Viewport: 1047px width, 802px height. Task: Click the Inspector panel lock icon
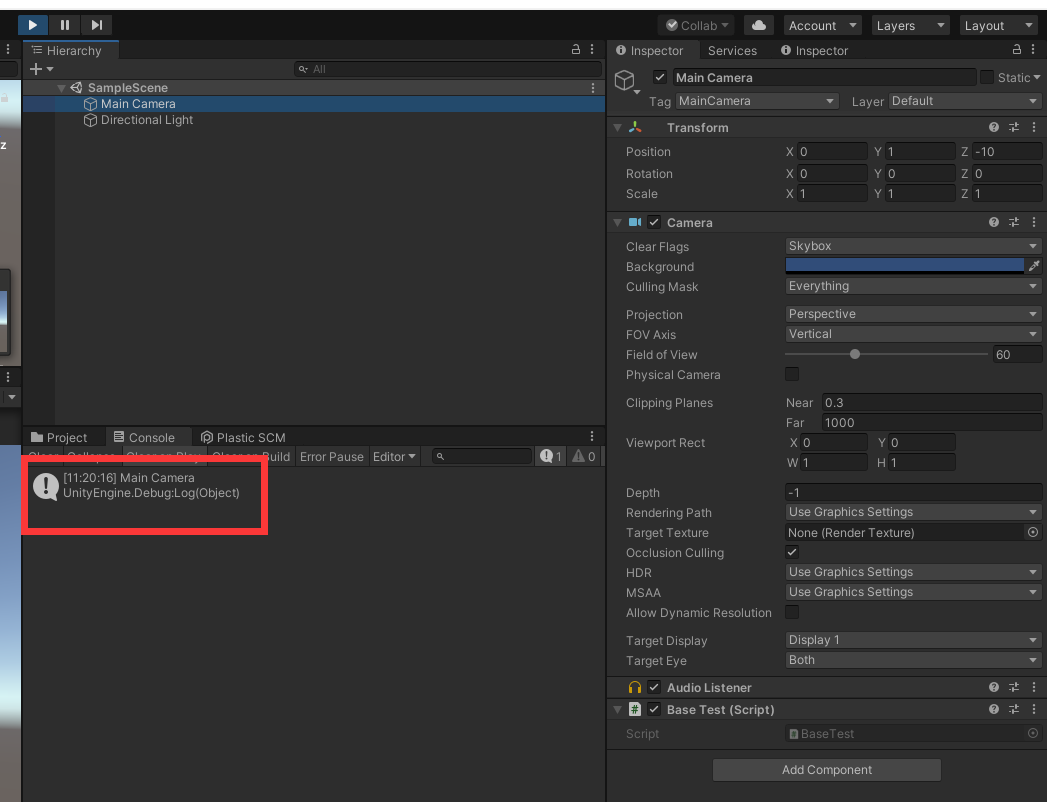click(x=1016, y=49)
